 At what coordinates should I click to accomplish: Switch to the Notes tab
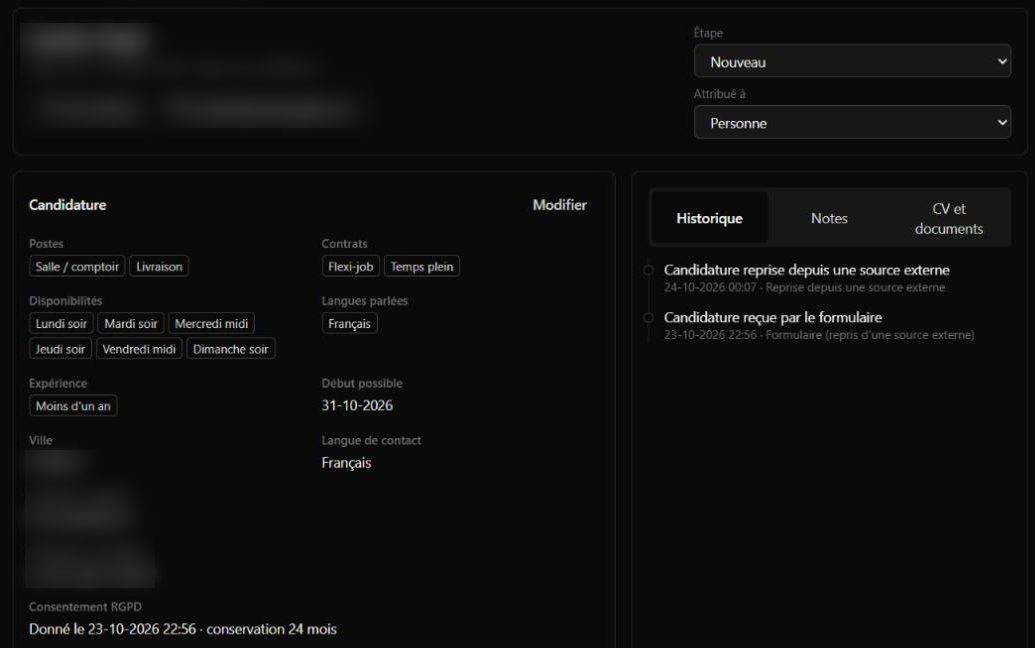click(x=829, y=218)
